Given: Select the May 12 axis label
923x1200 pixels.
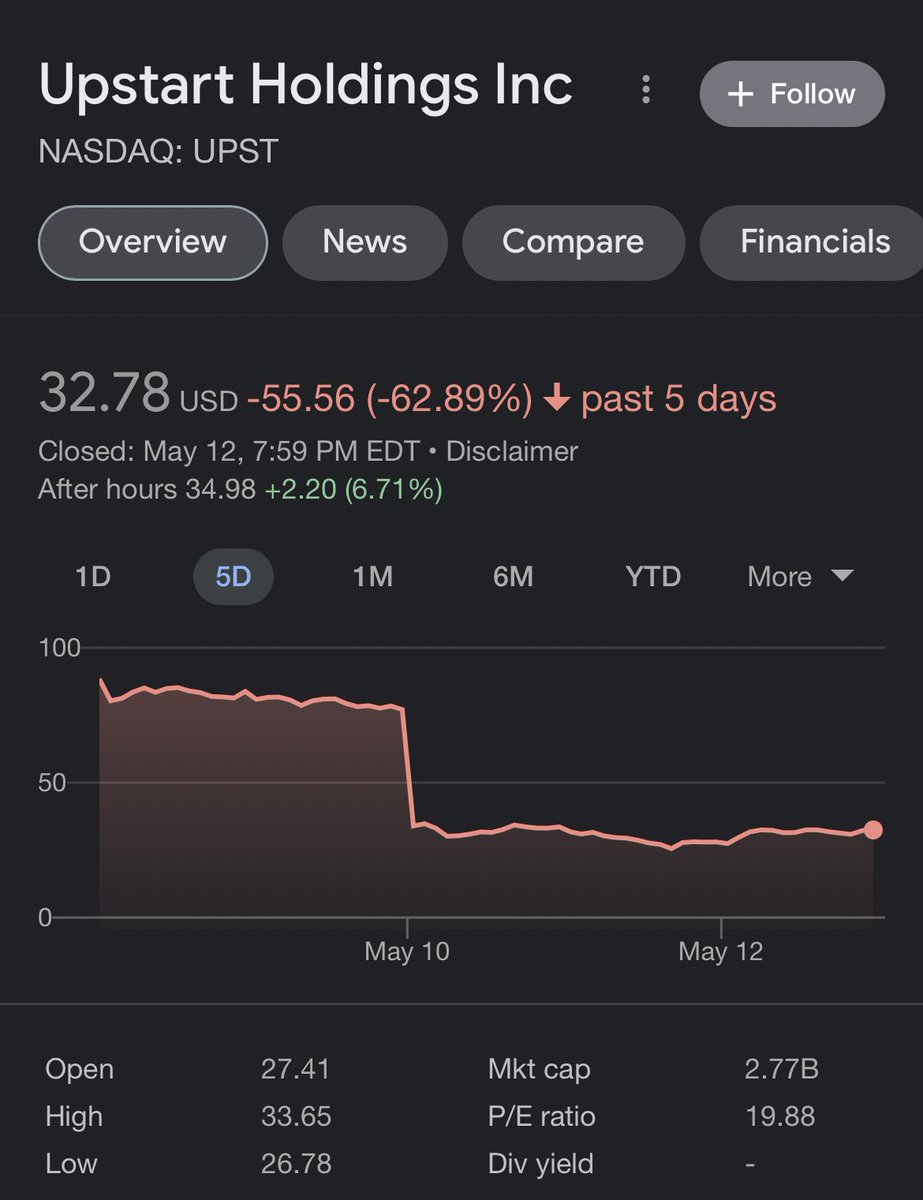Looking at the screenshot, I should (721, 951).
